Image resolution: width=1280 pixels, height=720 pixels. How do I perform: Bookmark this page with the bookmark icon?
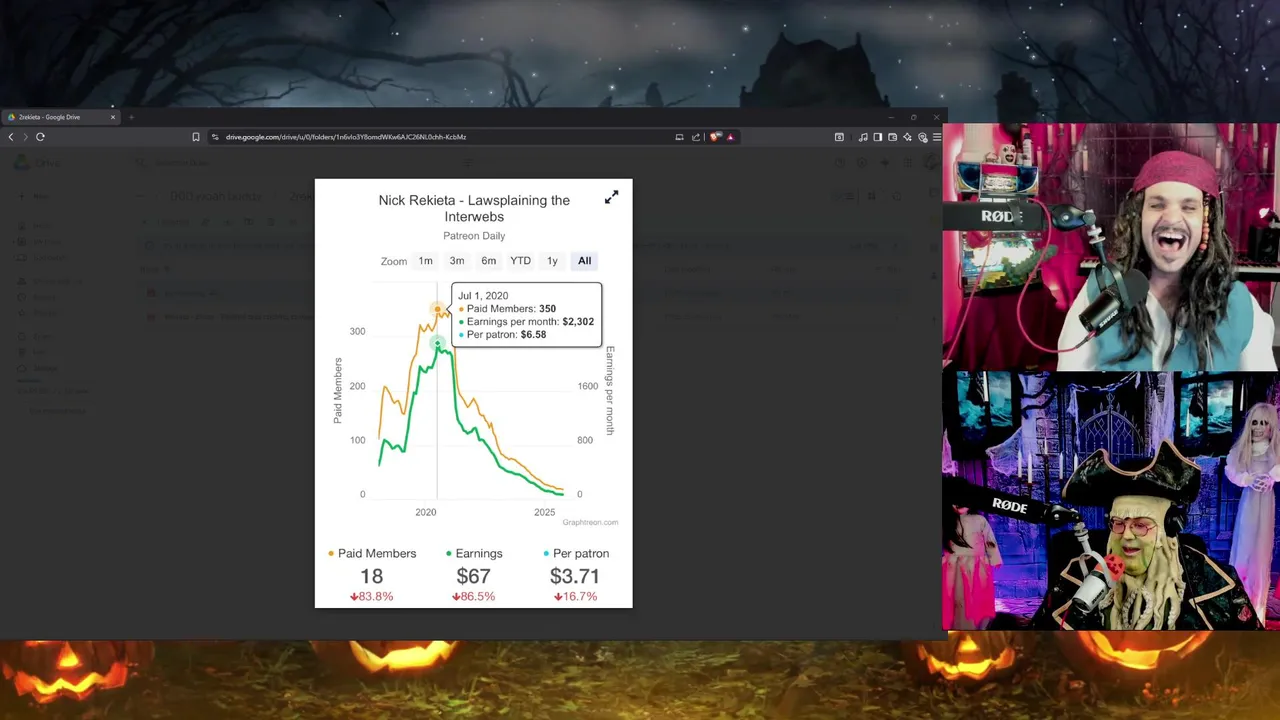click(x=196, y=137)
